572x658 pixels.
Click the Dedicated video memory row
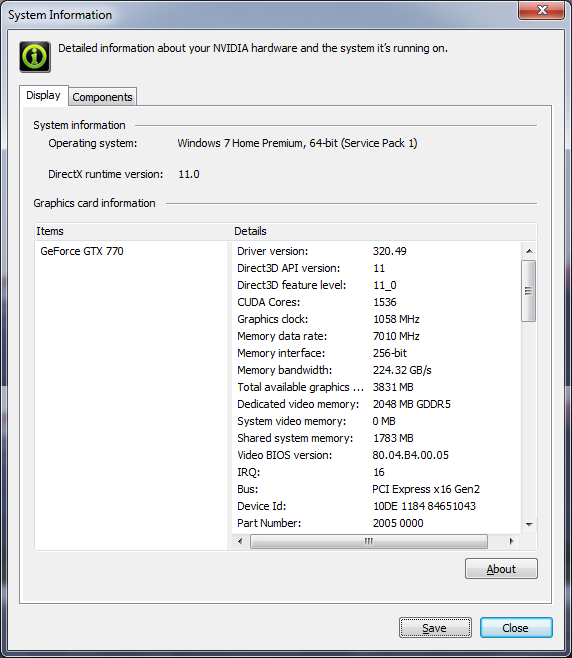pos(377,404)
